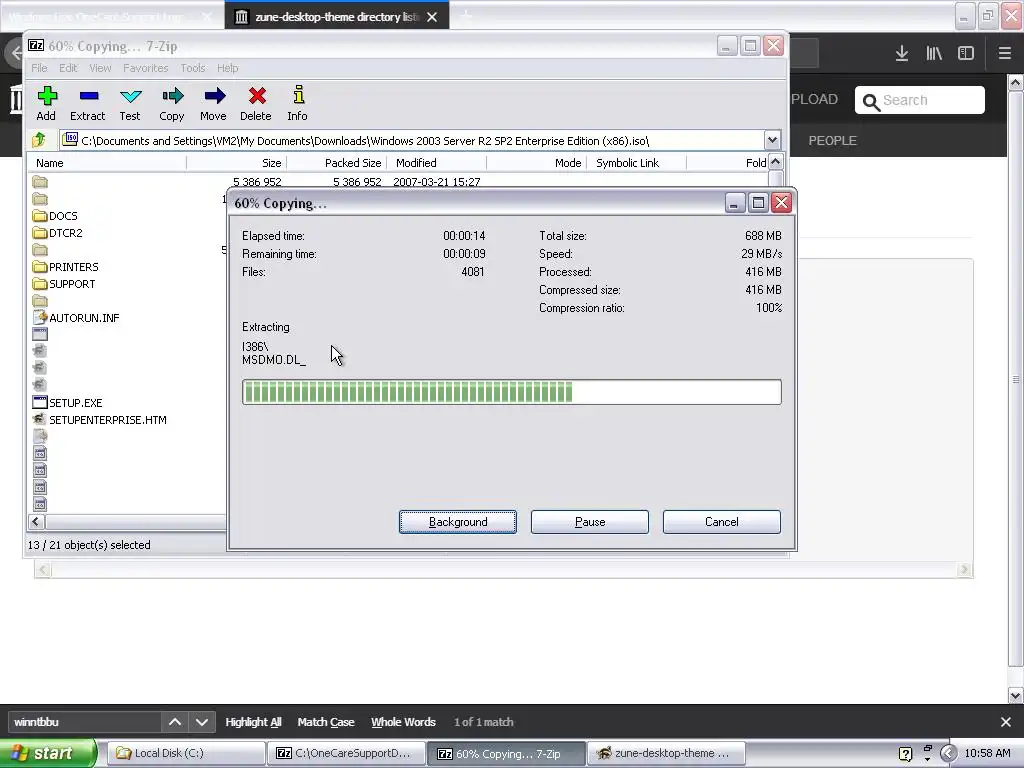The width and height of the screenshot is (1024, 768).
Task: Select the AUTORUN.INF file icon
Action: pos(40,317)
